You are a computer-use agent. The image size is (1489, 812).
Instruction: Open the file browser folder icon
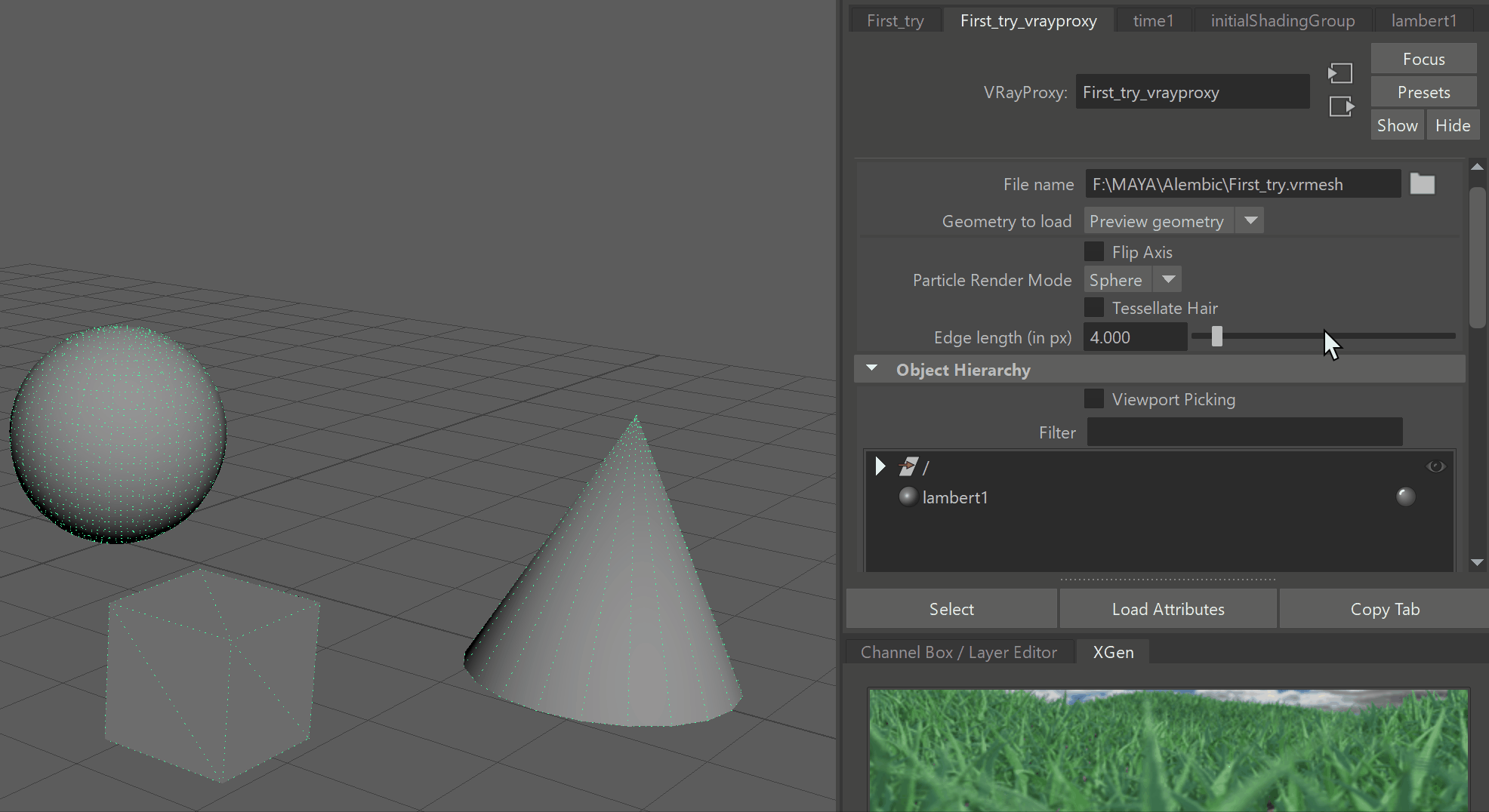(1423, 184)
